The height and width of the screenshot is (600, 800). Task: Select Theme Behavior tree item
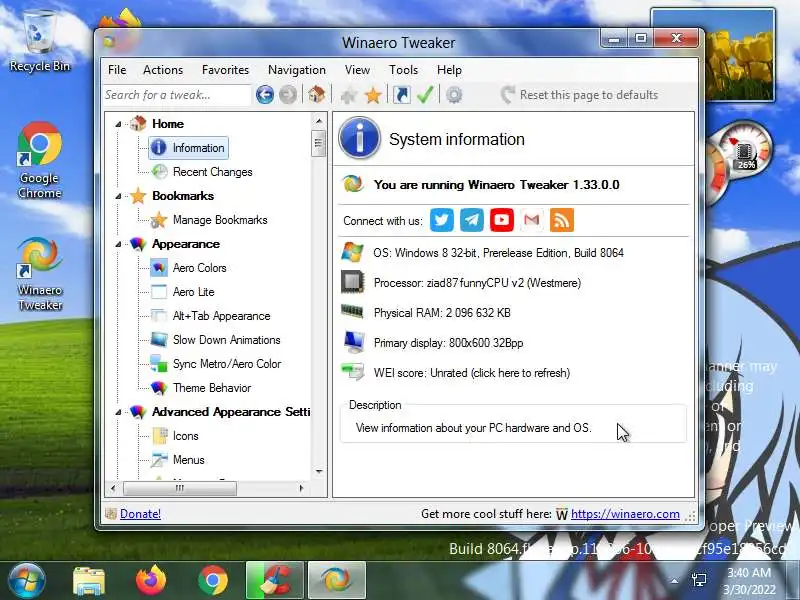(202, 388)
